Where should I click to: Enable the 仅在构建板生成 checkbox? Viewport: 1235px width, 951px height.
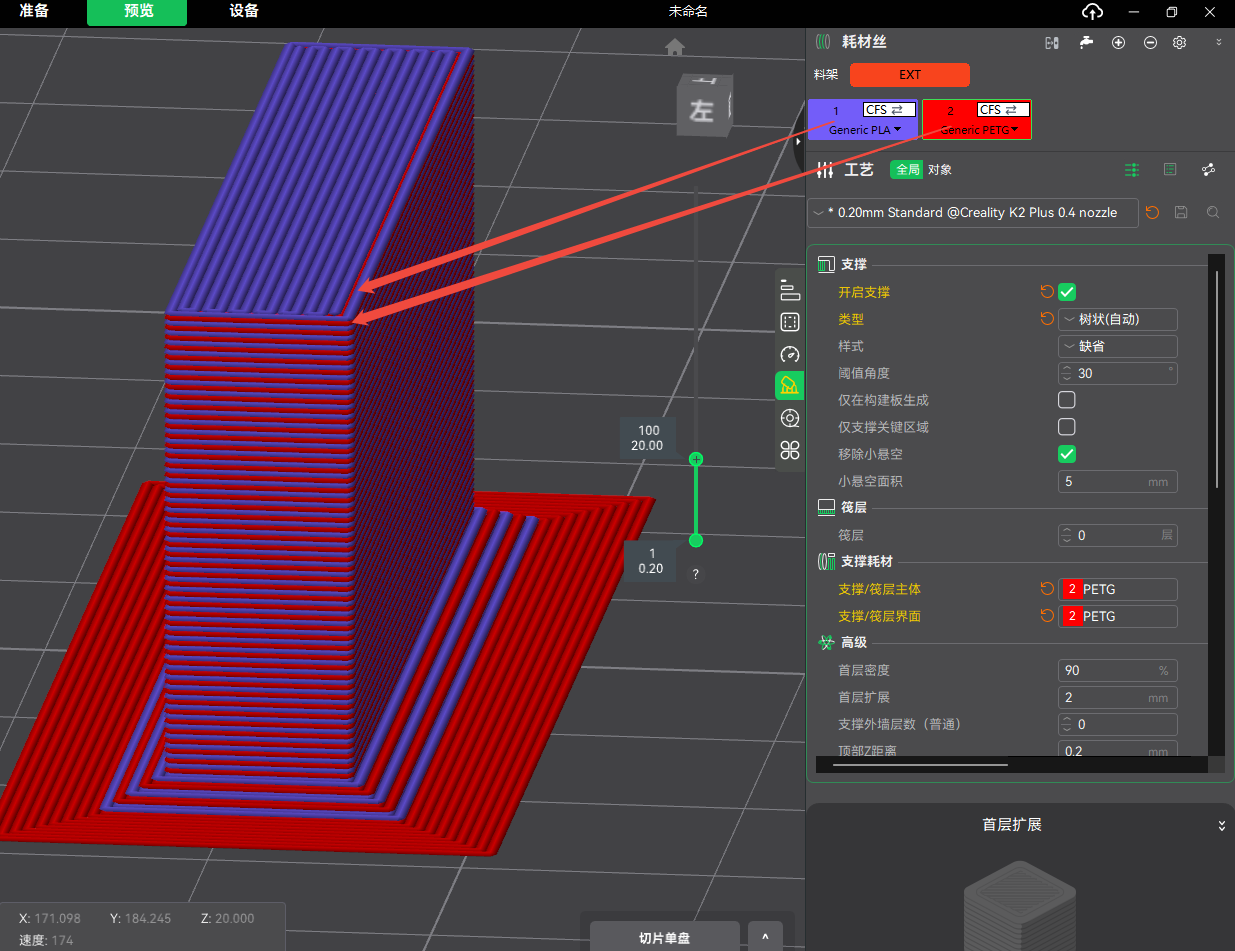click(x=1067, y=400)
